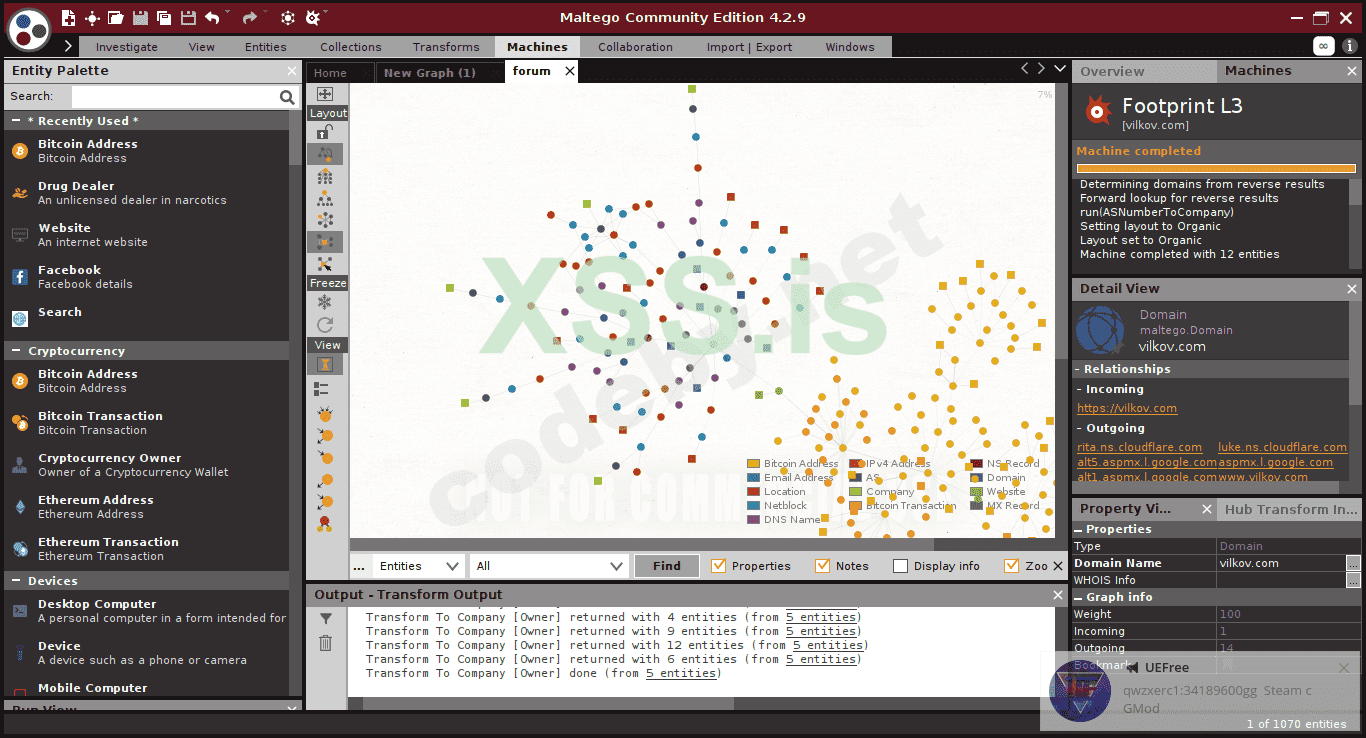The image size is (1366, 738).
Task: Select the circular layout icon
Action: pyautogui.click(x=325, y=220)
